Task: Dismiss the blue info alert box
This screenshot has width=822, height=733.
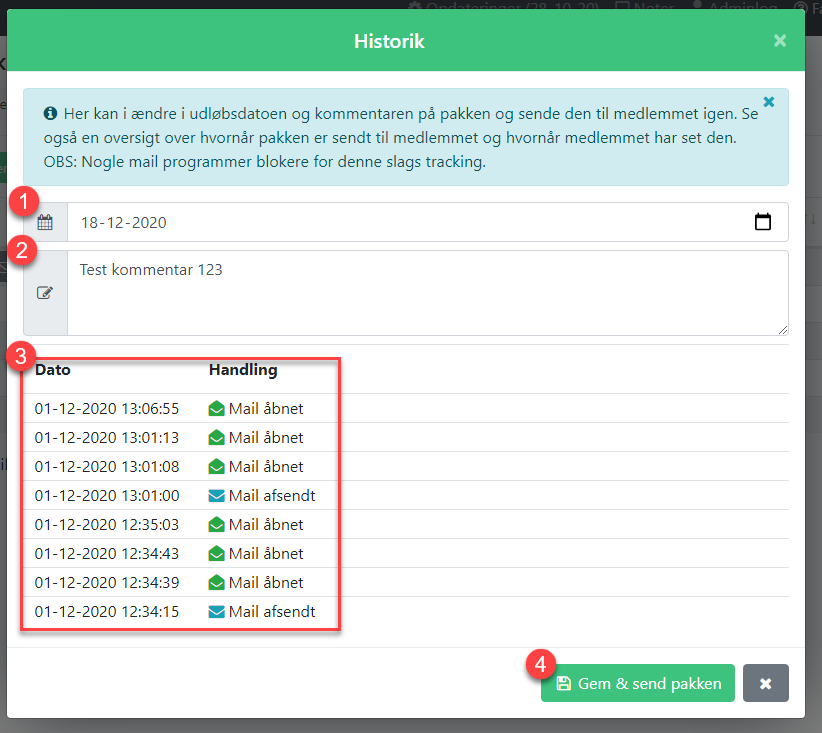Action: 769,102
